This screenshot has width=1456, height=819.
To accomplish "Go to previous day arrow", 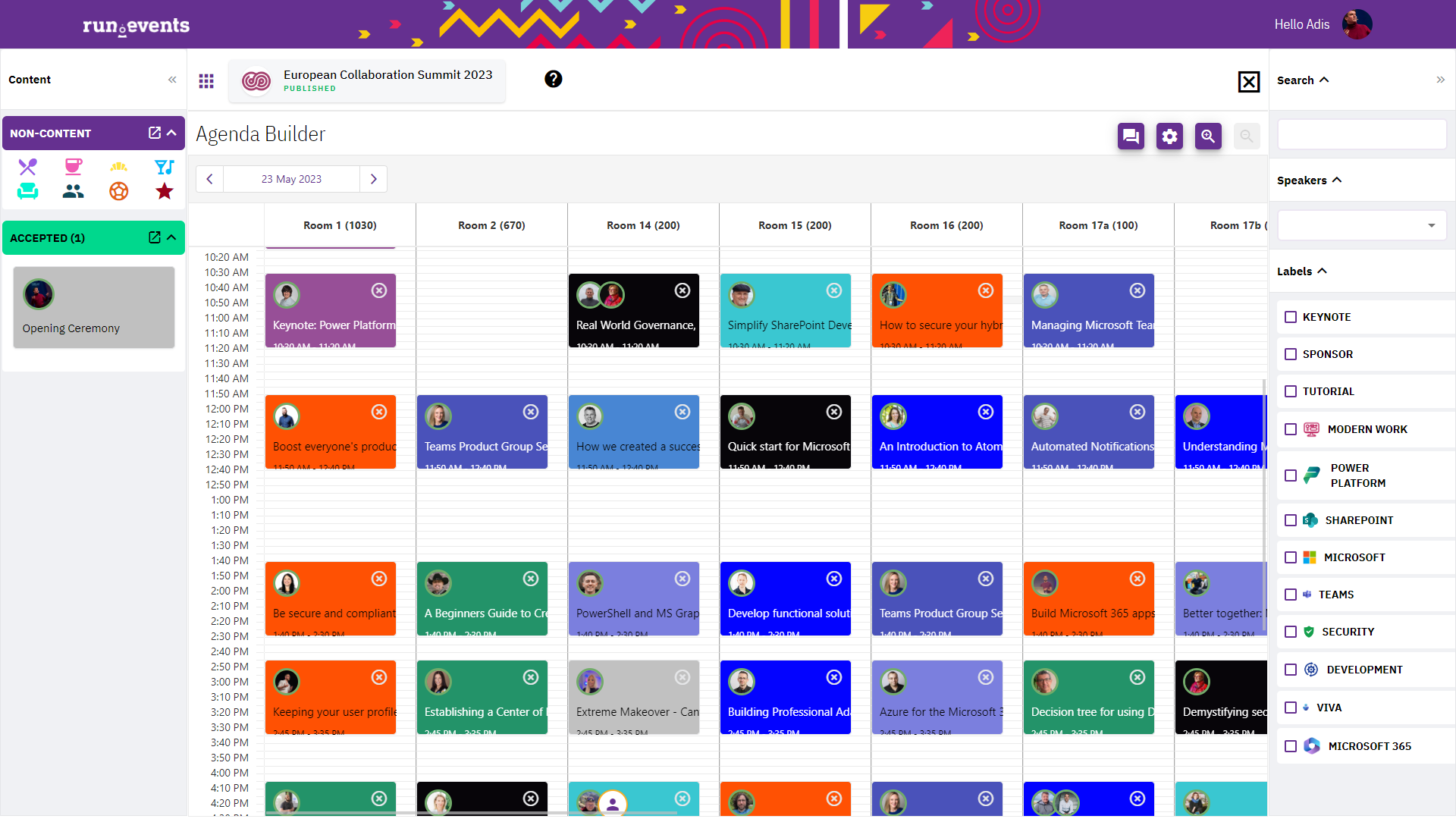I will point(209,179).
